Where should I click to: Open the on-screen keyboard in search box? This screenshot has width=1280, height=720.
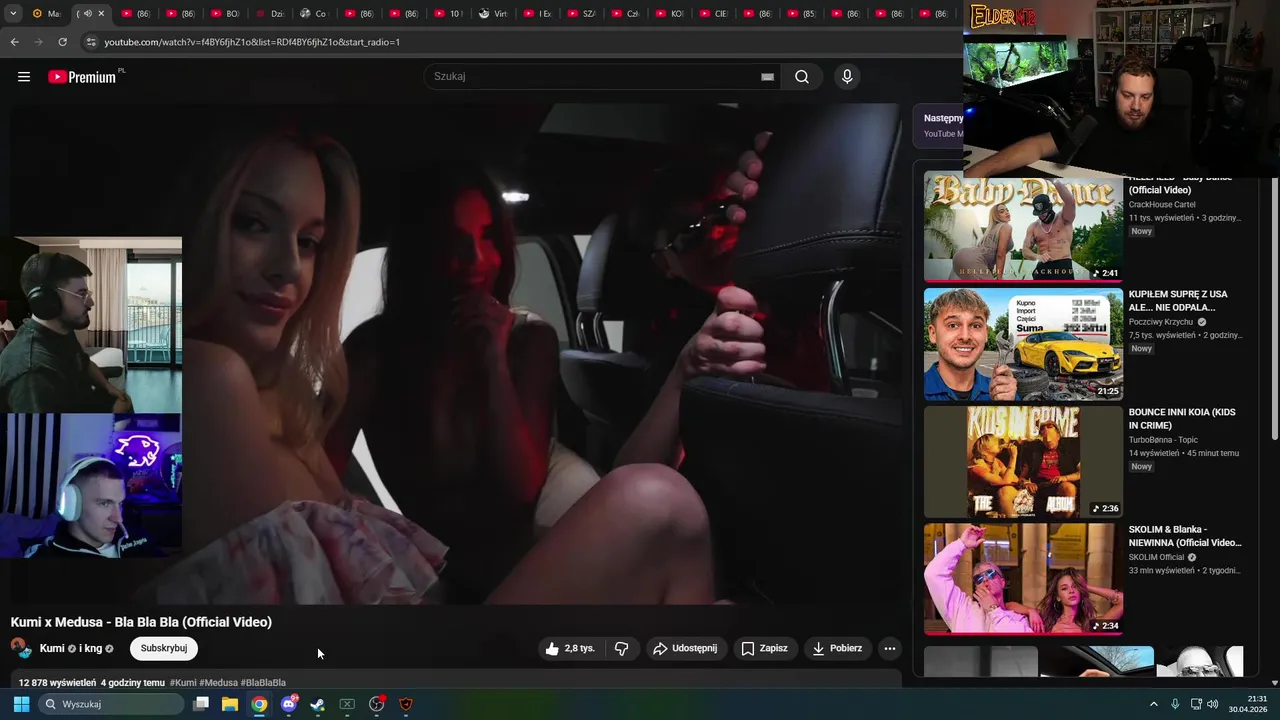tap(767, 77)
